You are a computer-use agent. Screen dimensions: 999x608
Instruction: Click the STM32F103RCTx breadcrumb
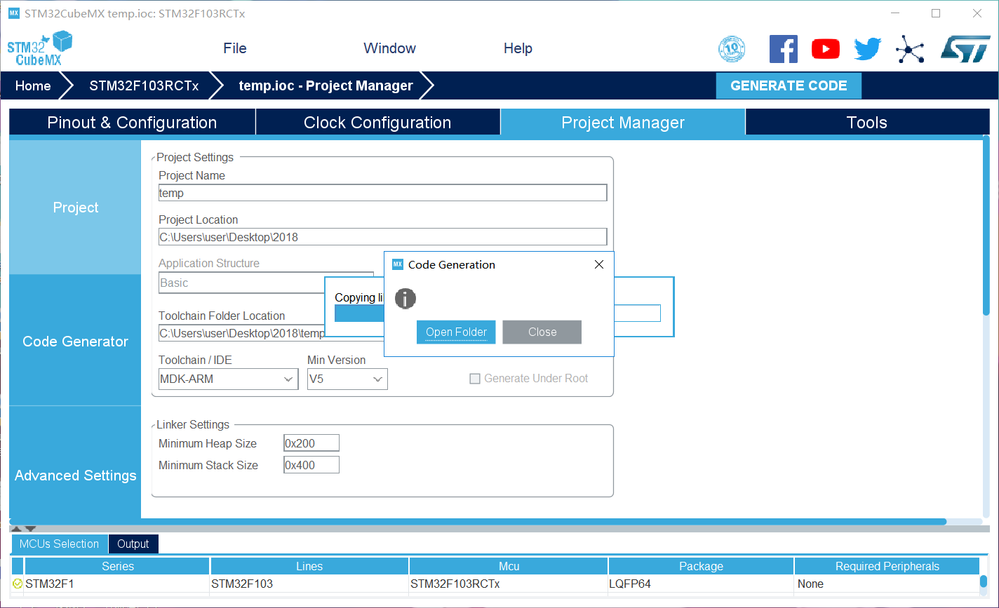144,85
